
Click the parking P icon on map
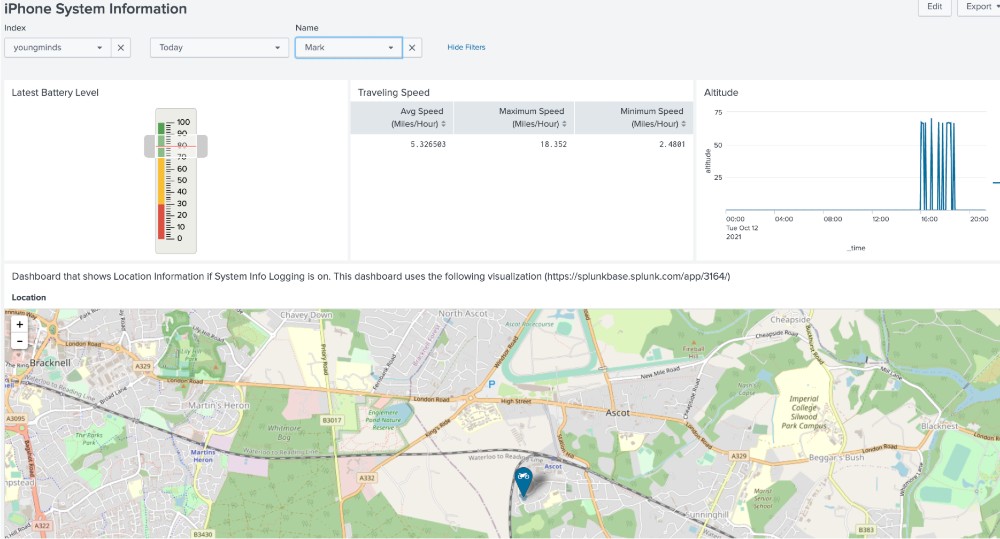(492, 384)
